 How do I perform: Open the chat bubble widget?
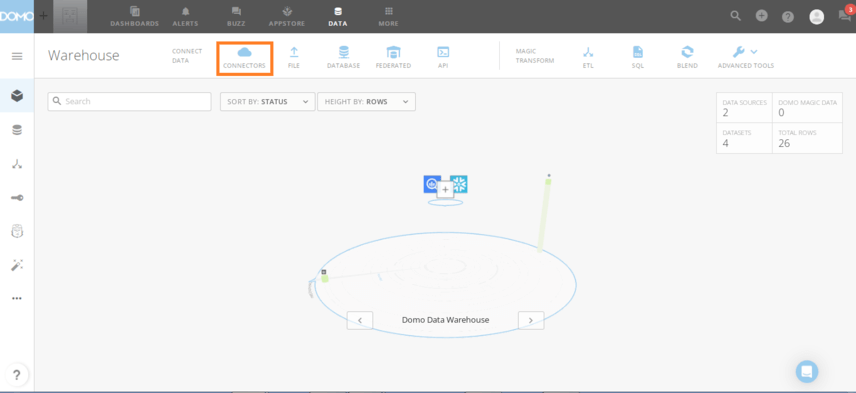point(807,372)
